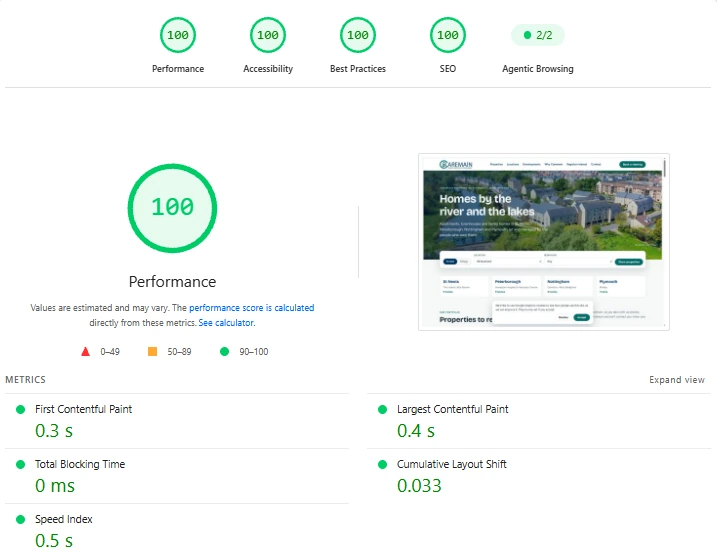Viewport: 717px width, 557px height.
Task: Click the red triangle 0–49 legend icon
Action: click(86, 352)
